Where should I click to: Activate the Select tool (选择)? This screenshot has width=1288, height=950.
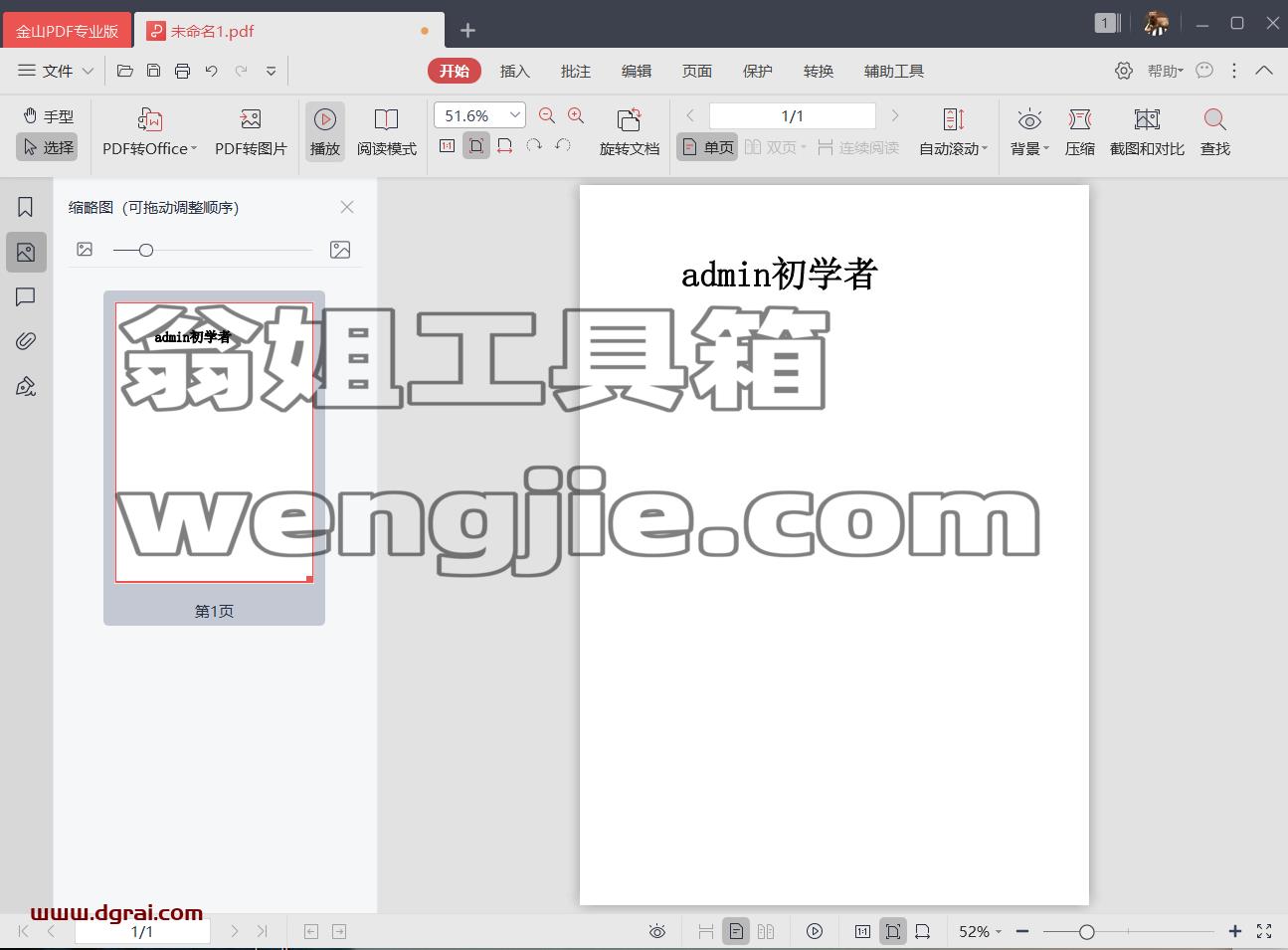pos(48,147)
